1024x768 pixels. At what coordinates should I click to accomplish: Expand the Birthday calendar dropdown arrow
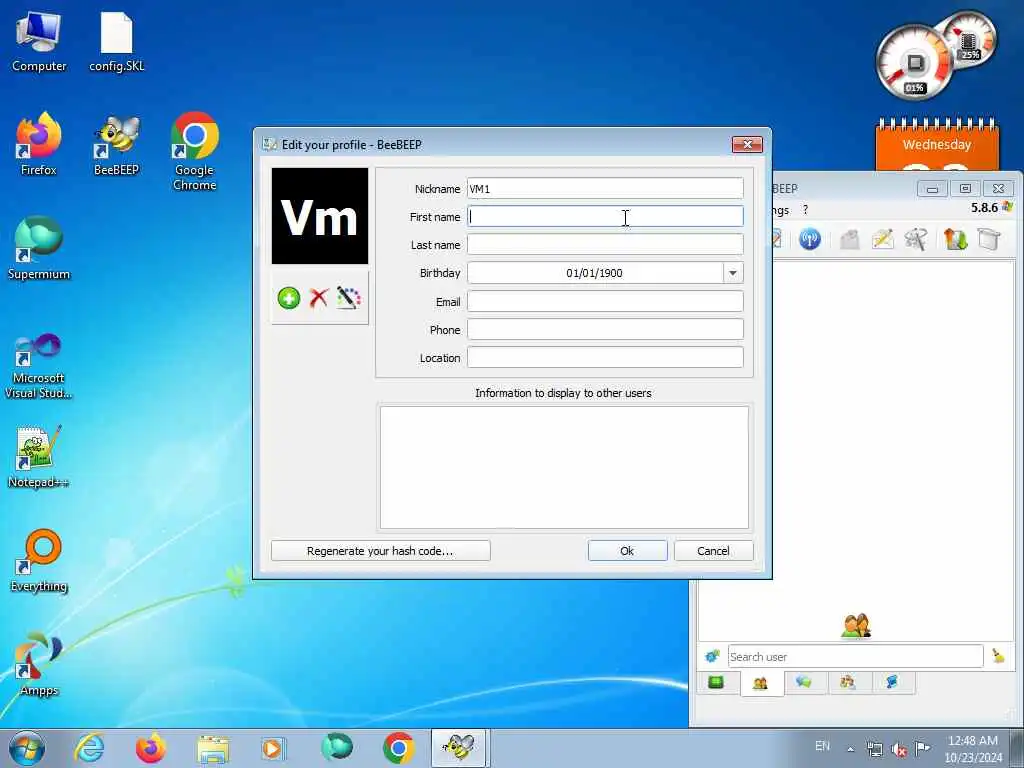(733, 273)
